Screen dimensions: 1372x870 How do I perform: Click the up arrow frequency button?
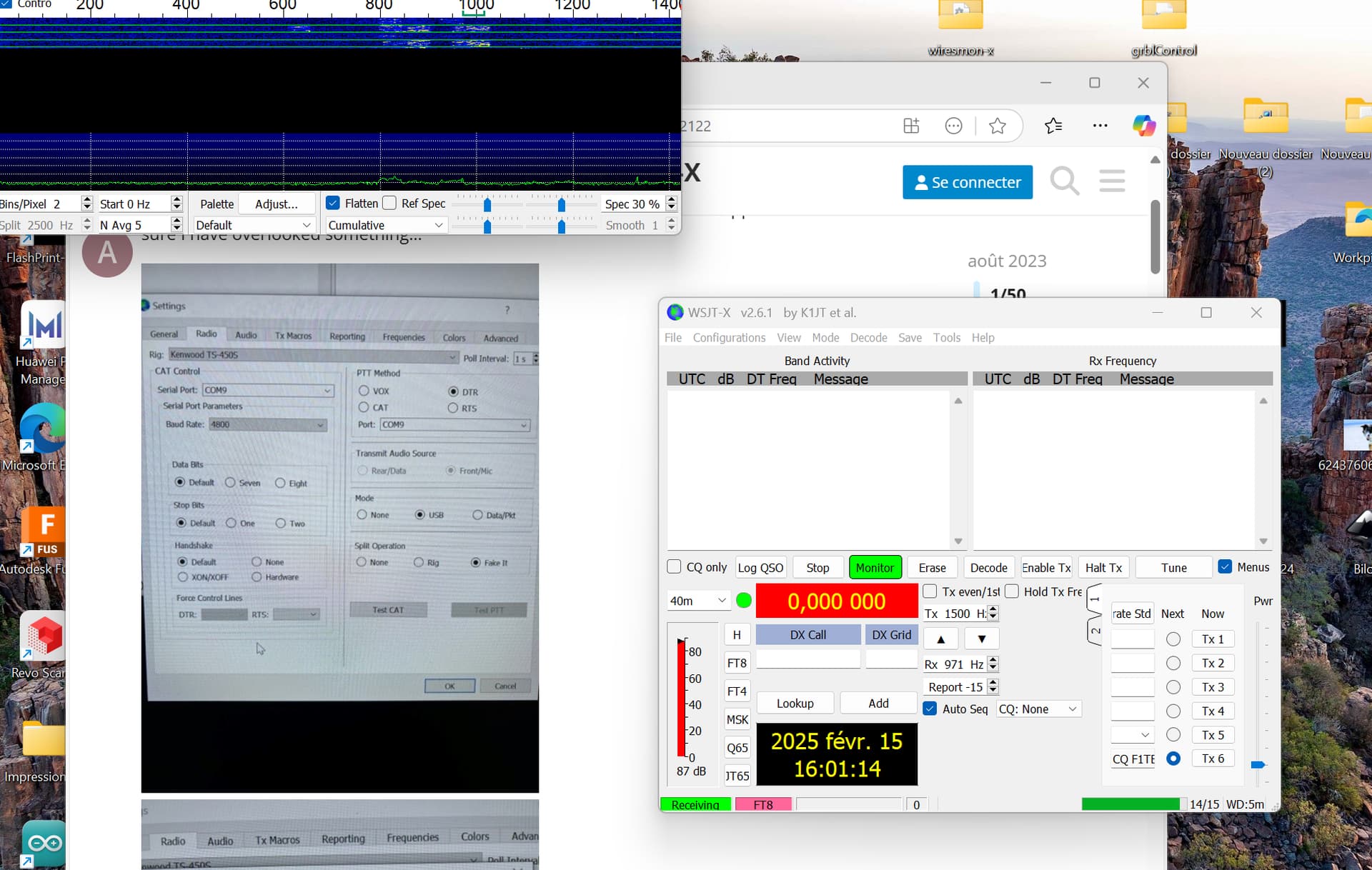[x=941, y=639]
